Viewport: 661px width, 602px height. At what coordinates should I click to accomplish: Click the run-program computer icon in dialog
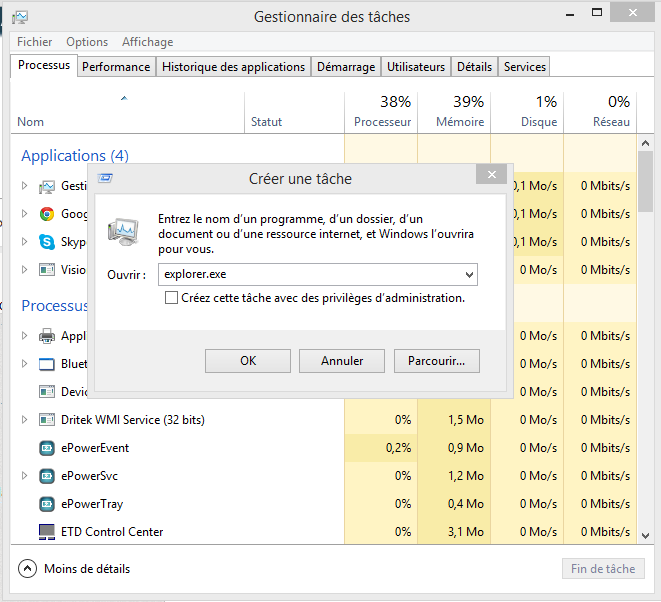coord(123,232)
